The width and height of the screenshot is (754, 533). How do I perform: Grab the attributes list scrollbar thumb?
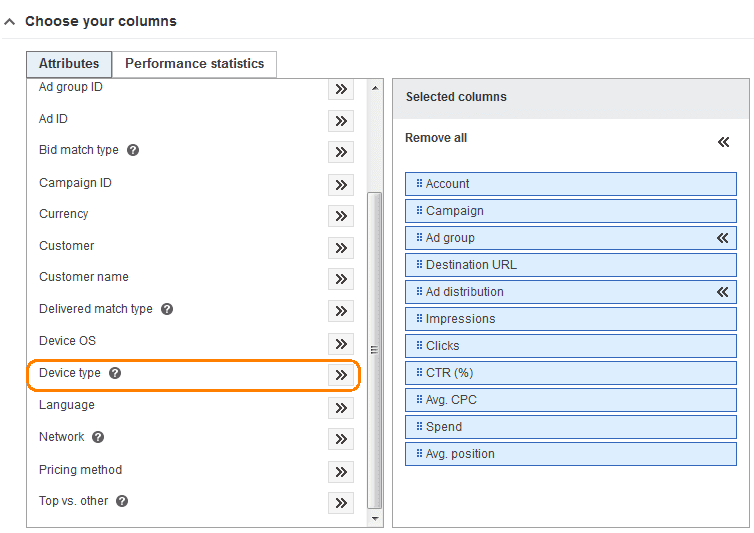375,350
